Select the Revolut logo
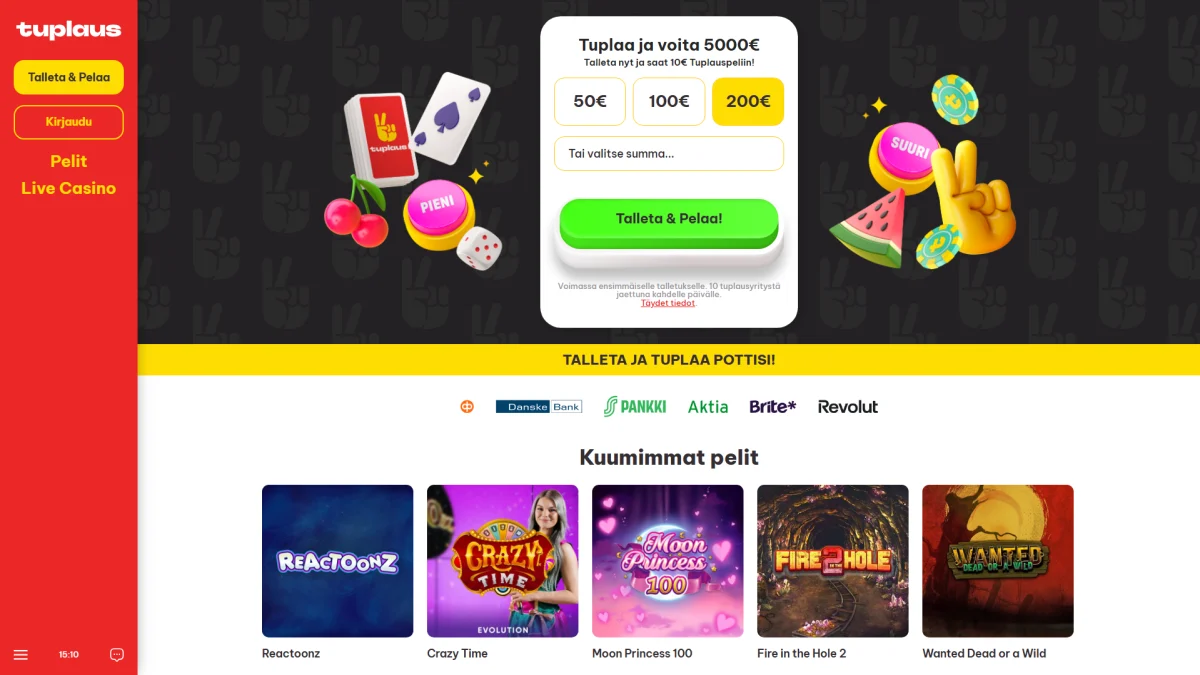Image resolution: width=1200 pixels, height=675 pixels. coord(848,407)
